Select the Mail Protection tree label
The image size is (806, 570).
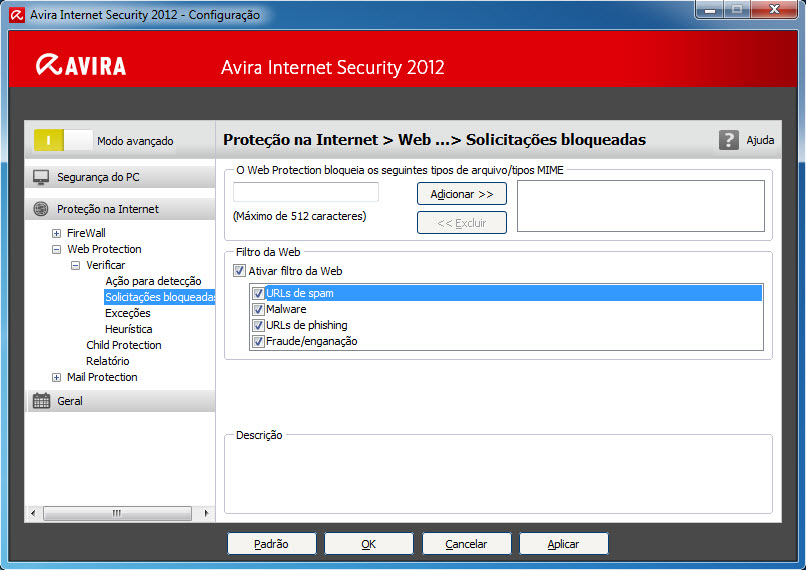point(102,377)
